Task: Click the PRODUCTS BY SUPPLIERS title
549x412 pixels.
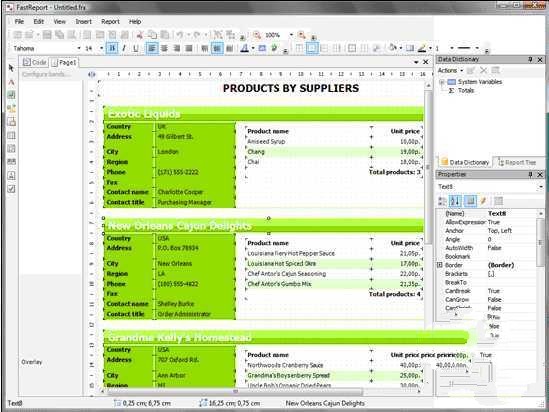Action: click(x=291, y=88)
